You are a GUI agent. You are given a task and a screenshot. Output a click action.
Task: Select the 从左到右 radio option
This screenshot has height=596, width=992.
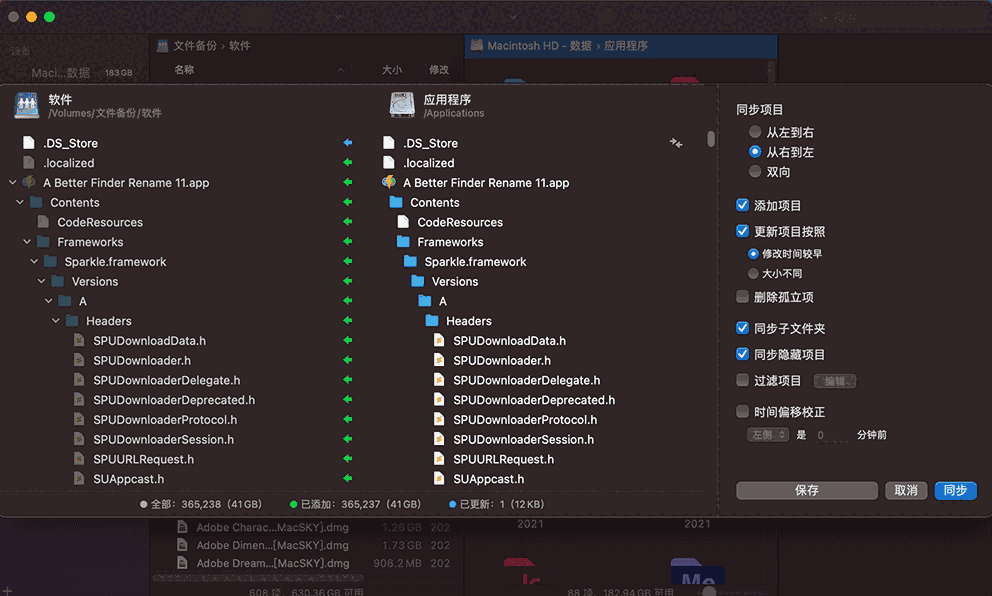[x=755, y=132]
